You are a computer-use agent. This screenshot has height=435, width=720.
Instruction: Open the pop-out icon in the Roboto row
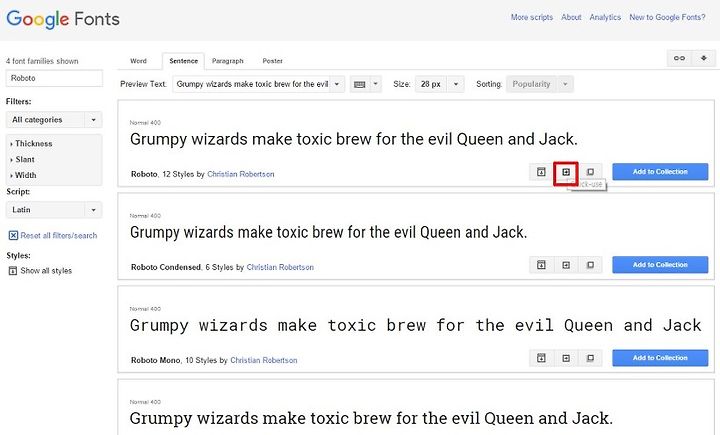click(x=541, y=172)
